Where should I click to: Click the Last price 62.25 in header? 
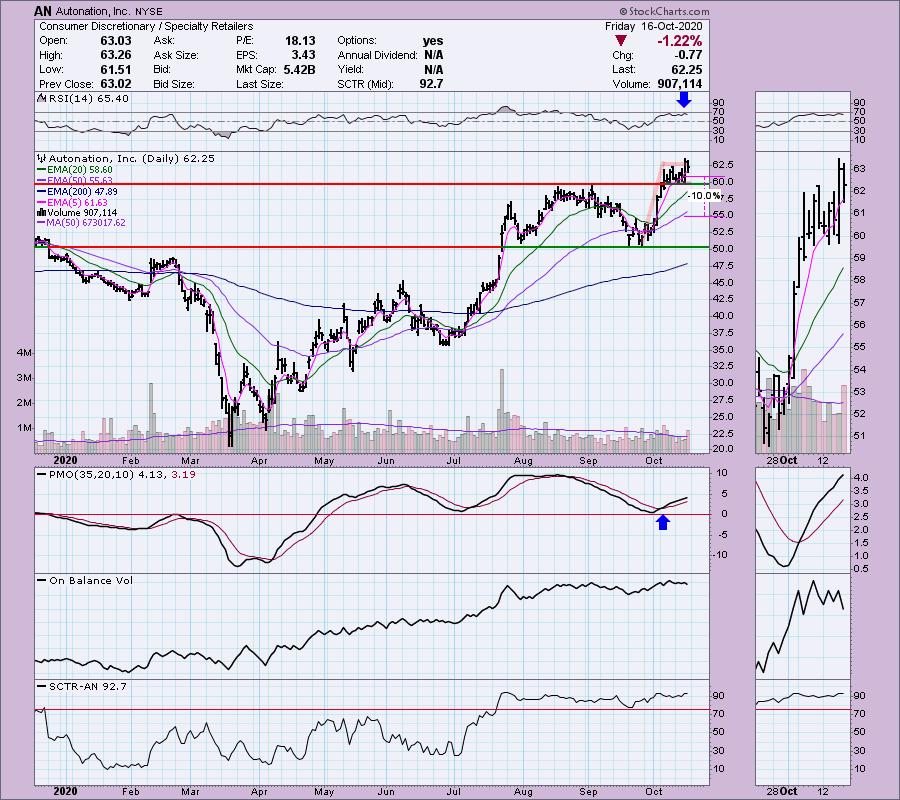pos(686,69)
